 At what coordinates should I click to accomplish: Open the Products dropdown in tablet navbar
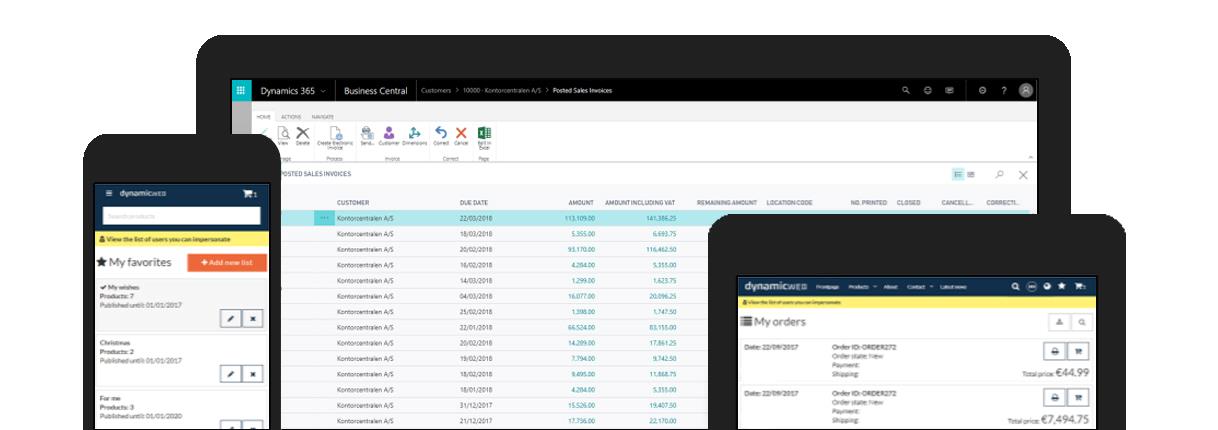click(x=861, y=287)
